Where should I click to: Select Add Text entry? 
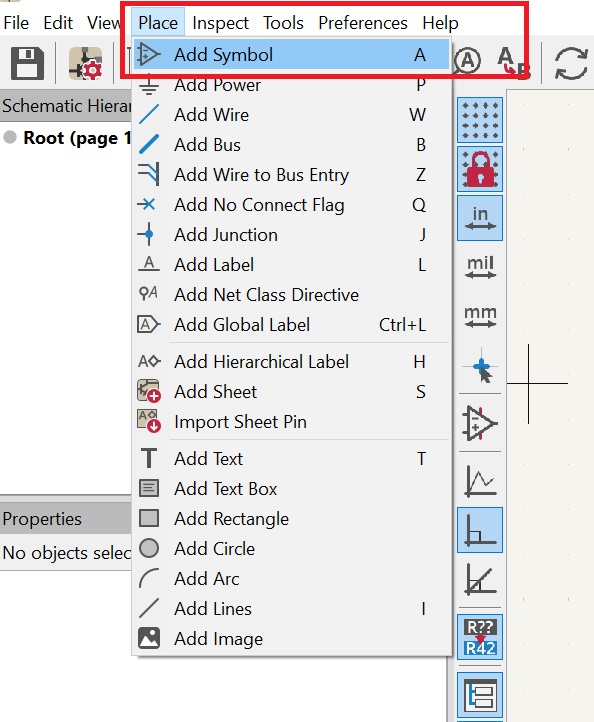coord(291,459)
